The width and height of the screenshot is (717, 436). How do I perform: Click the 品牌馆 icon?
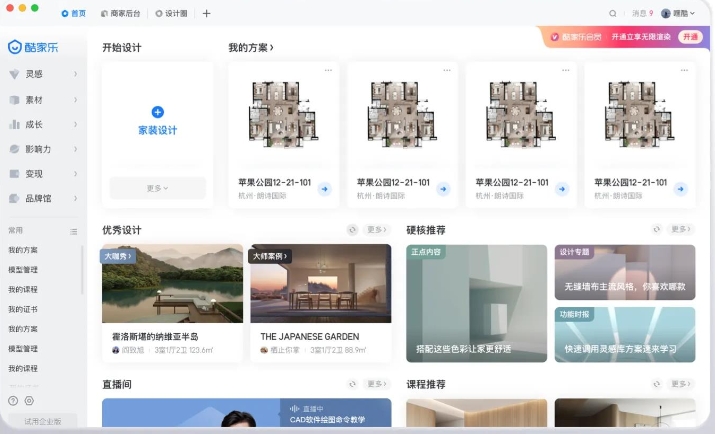[x=15, y=198]
